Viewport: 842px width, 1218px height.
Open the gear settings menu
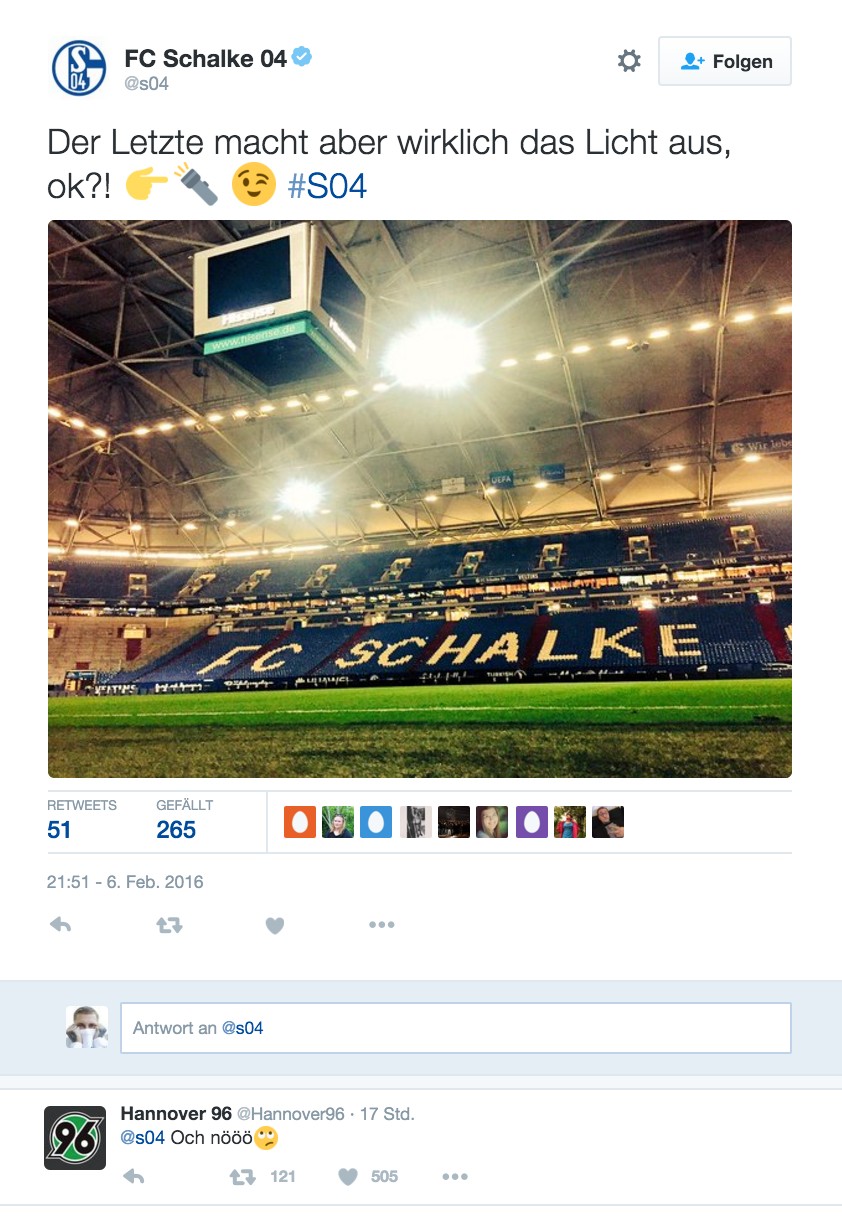pos(629,61)
